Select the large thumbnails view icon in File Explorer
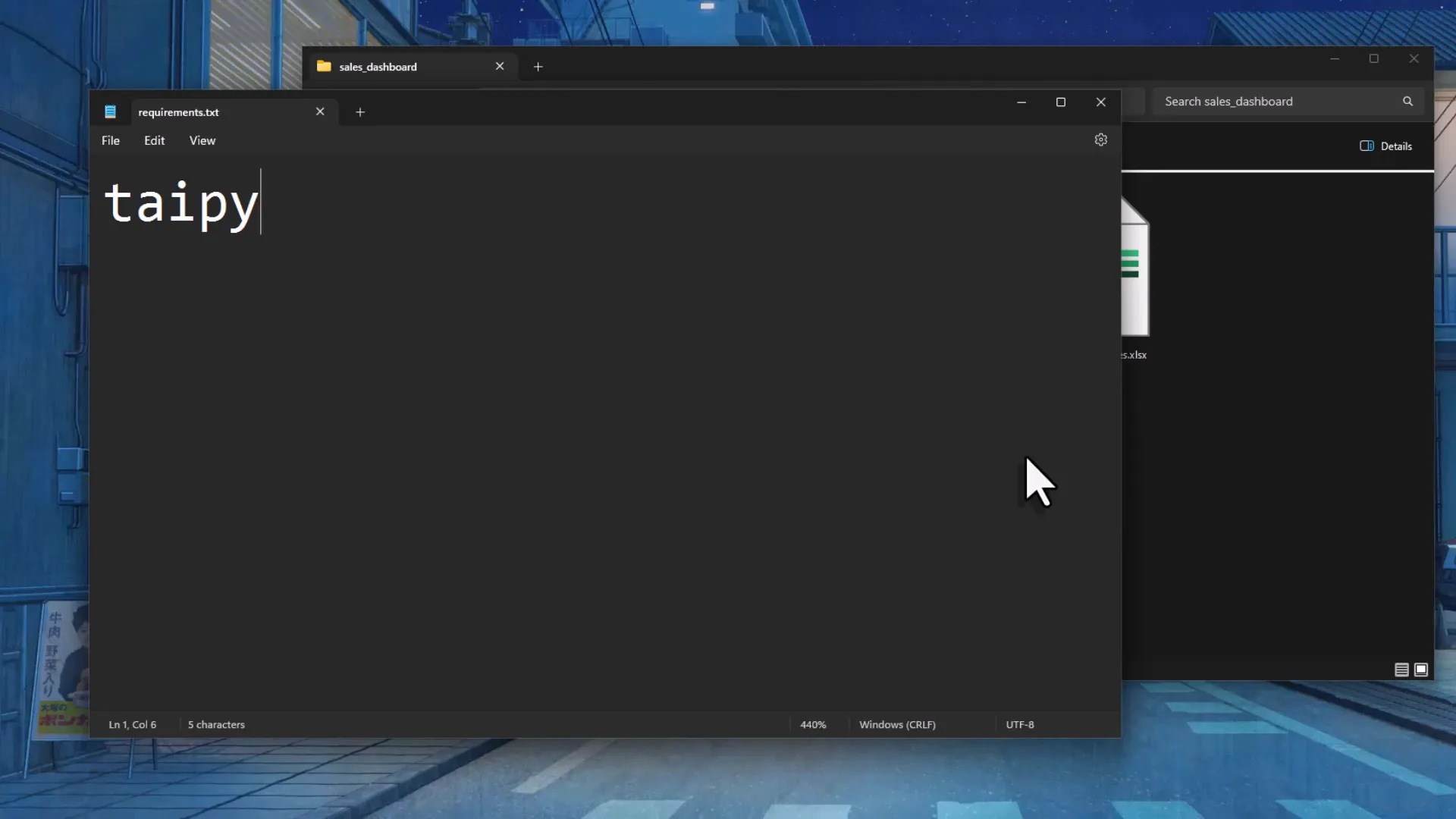Image resolution: width=1456 pixels, height=819 pixels. pyautogui.click(x=1422, y=670)
